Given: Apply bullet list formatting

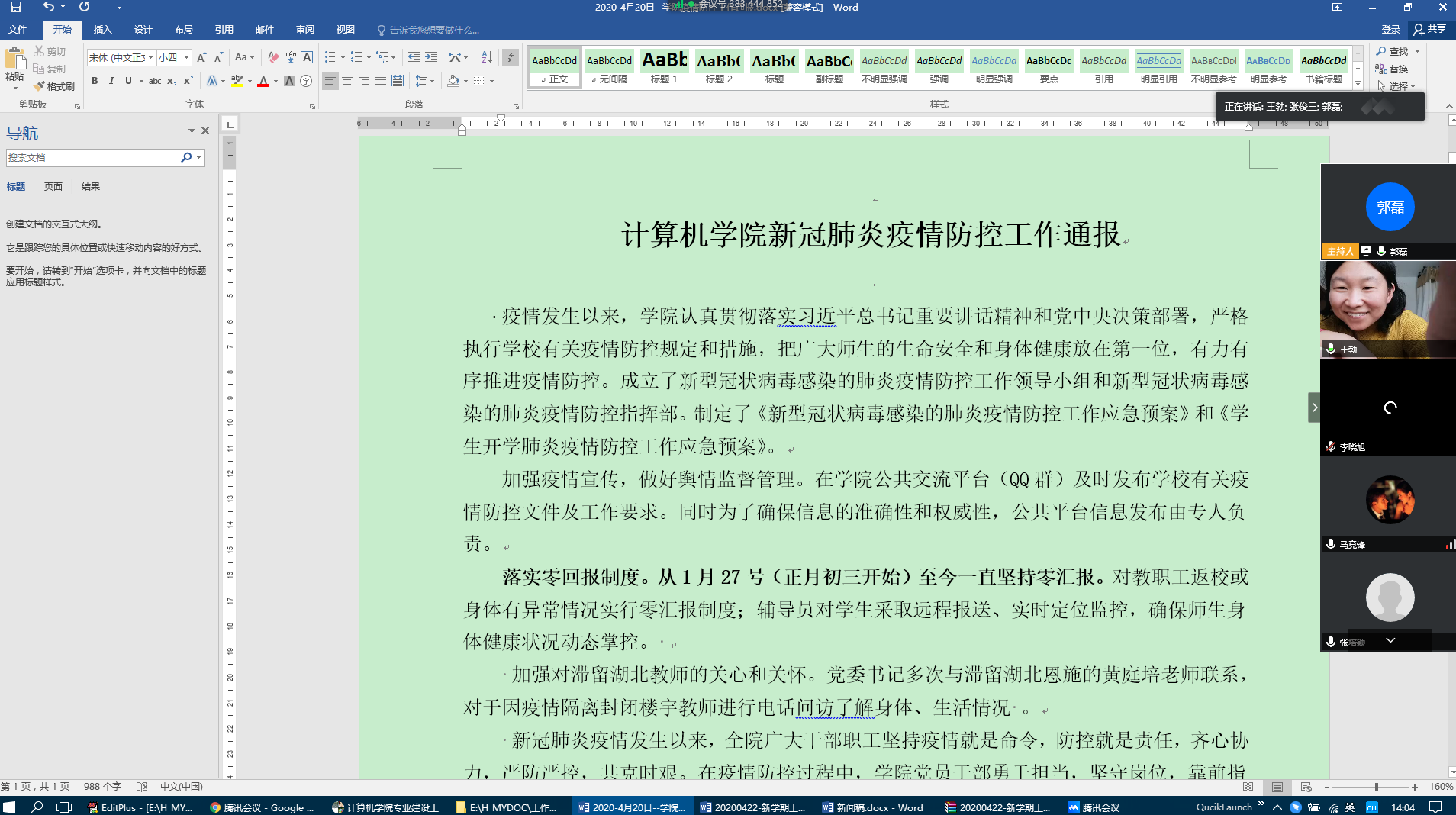Looking at the screenshot, I should (x=330, y=57).
